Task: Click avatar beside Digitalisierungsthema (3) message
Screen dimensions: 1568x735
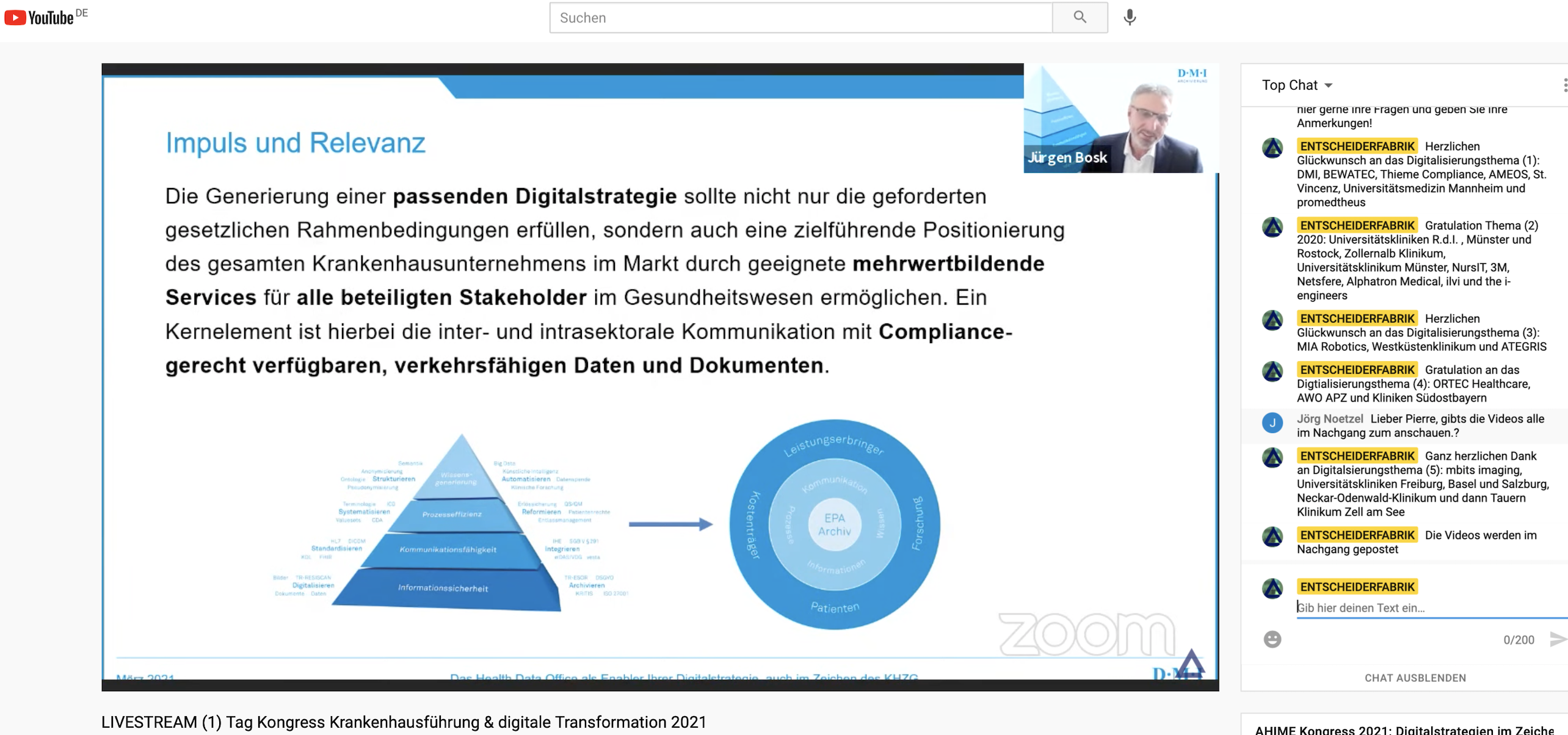Action: point(1272,320)
